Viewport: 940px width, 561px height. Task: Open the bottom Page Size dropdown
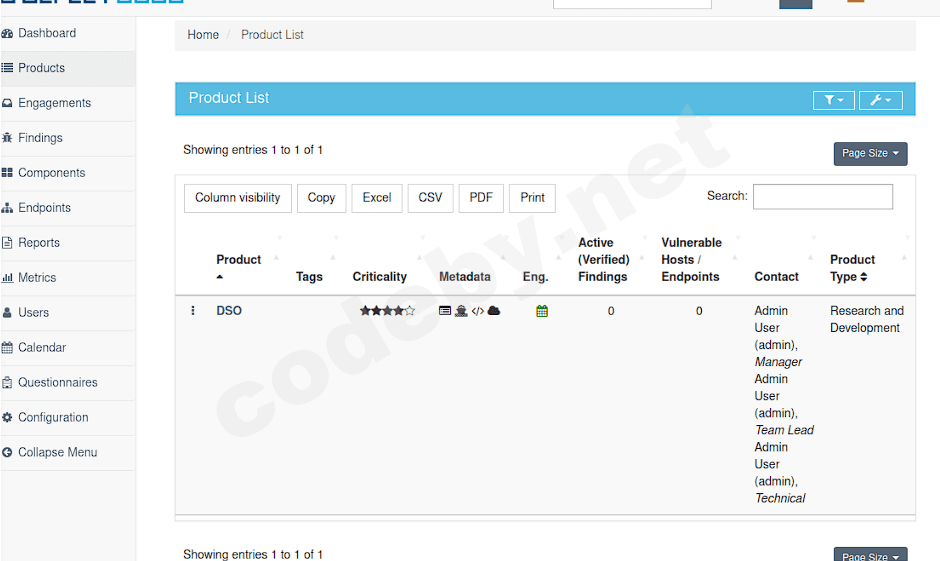[870, 555]
